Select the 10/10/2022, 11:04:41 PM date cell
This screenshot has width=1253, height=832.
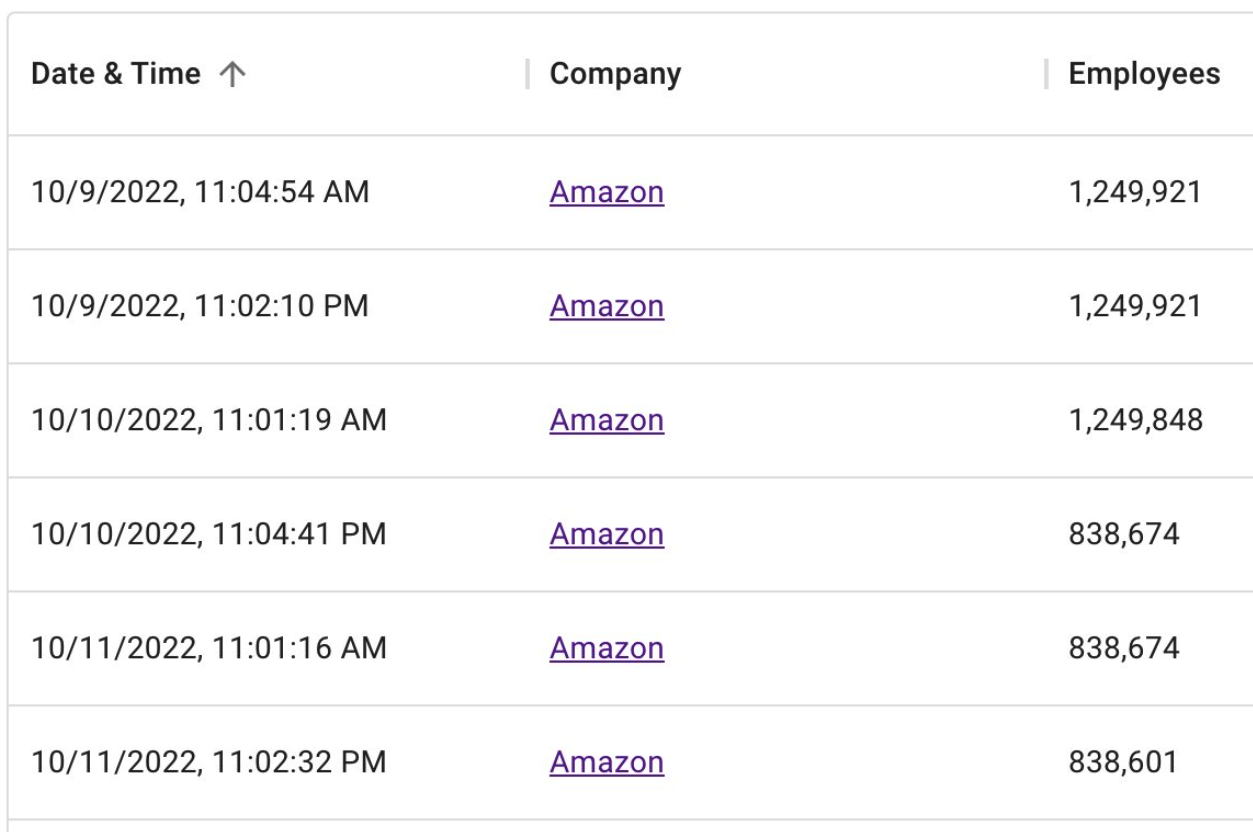click(208, 534)
